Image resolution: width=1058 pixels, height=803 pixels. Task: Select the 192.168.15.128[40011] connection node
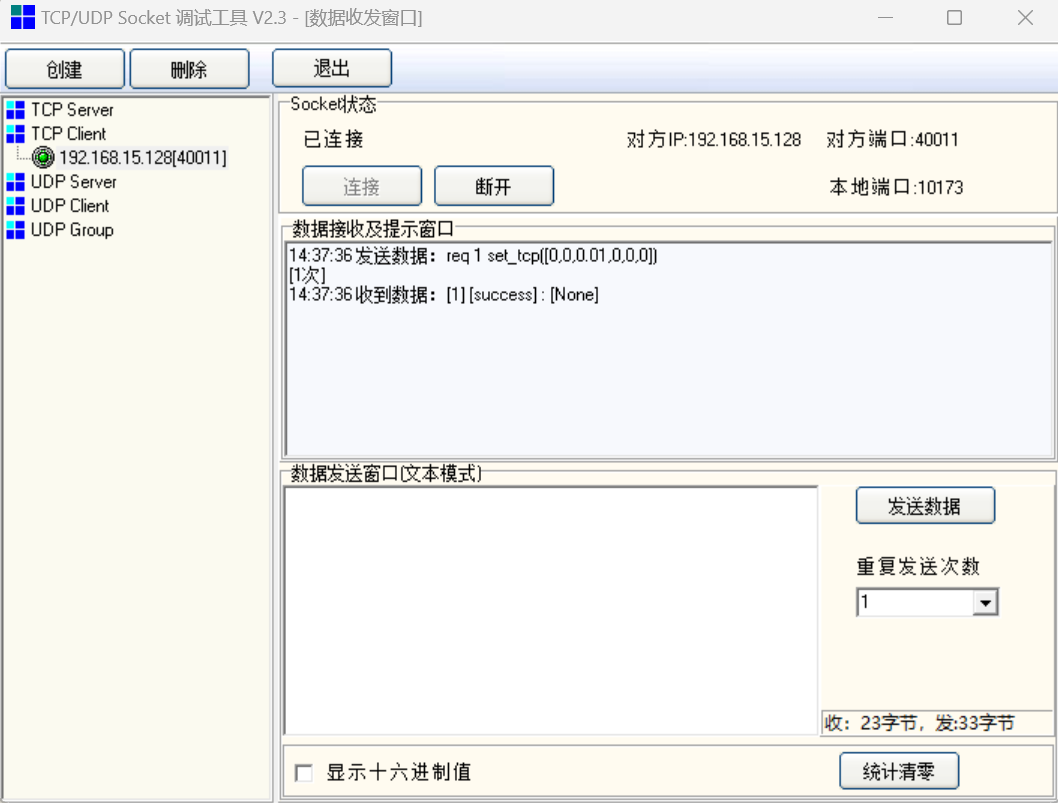[142, 157]
